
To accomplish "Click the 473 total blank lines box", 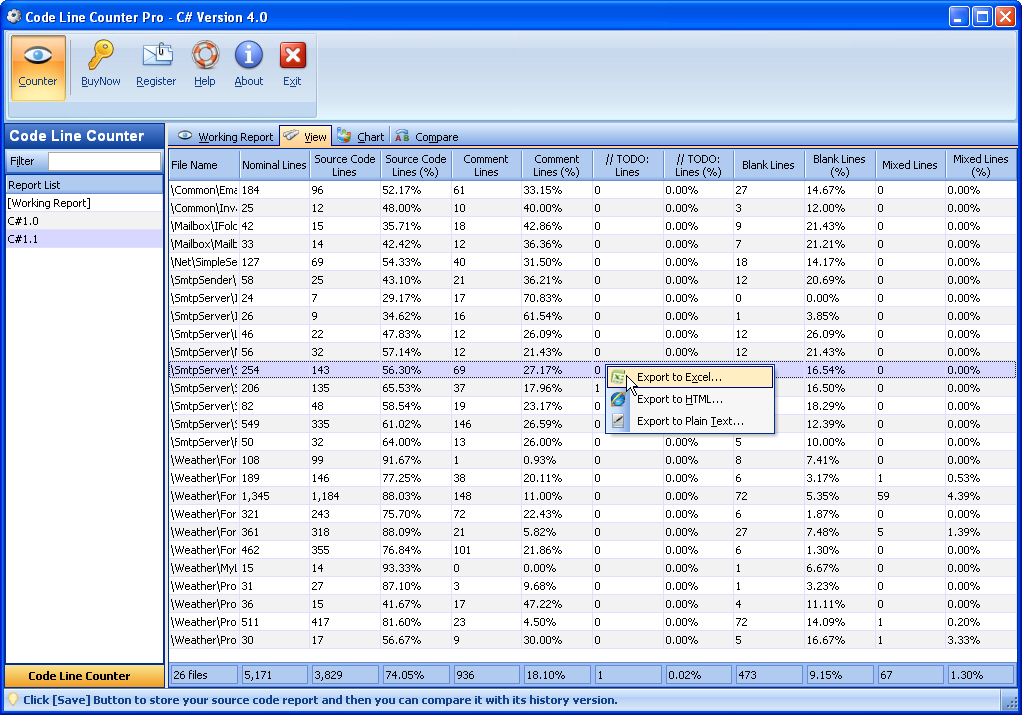I will coord(769,675).
